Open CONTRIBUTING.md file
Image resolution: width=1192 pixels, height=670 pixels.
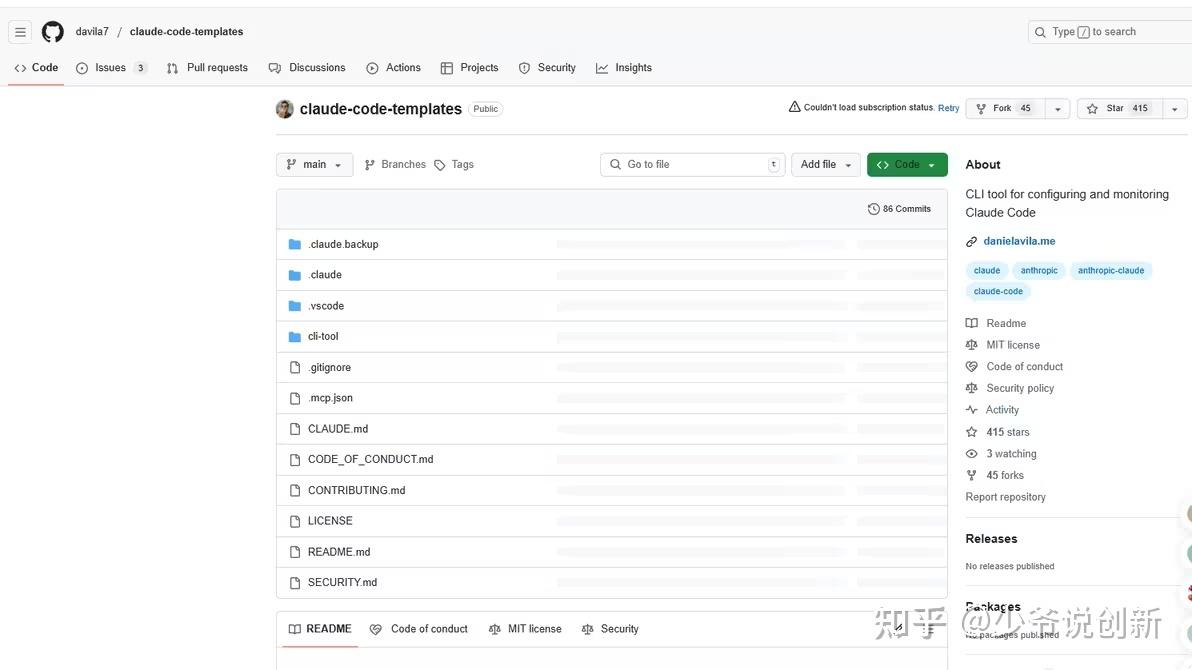point(357,491)
